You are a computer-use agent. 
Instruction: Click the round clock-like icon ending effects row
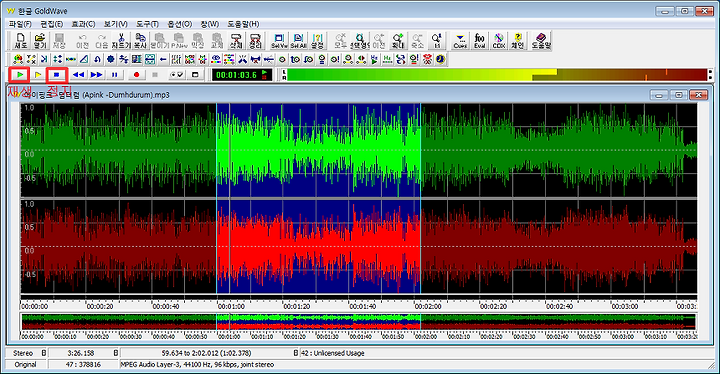[x=441, y=59]
